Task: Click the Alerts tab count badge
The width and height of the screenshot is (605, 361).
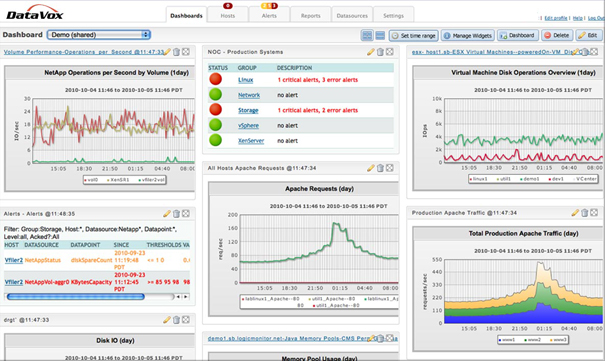Action: pos(269,5)
